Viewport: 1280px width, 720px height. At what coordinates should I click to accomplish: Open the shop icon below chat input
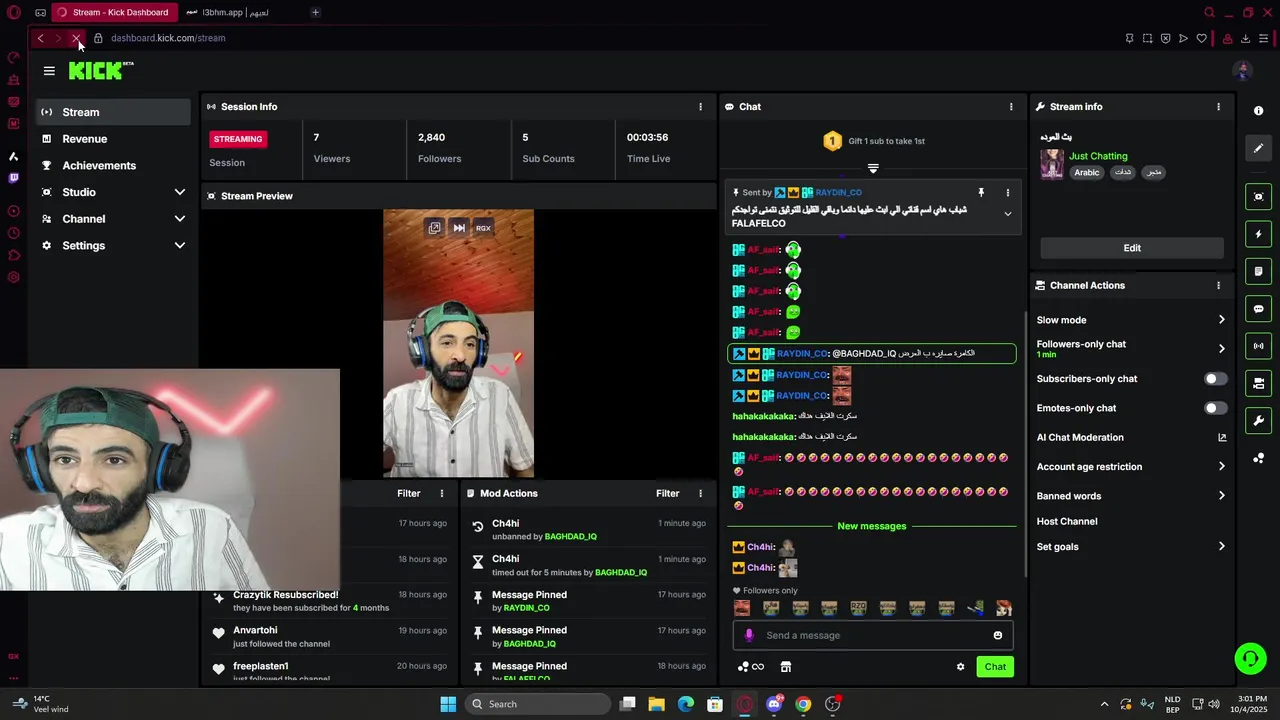786,667
